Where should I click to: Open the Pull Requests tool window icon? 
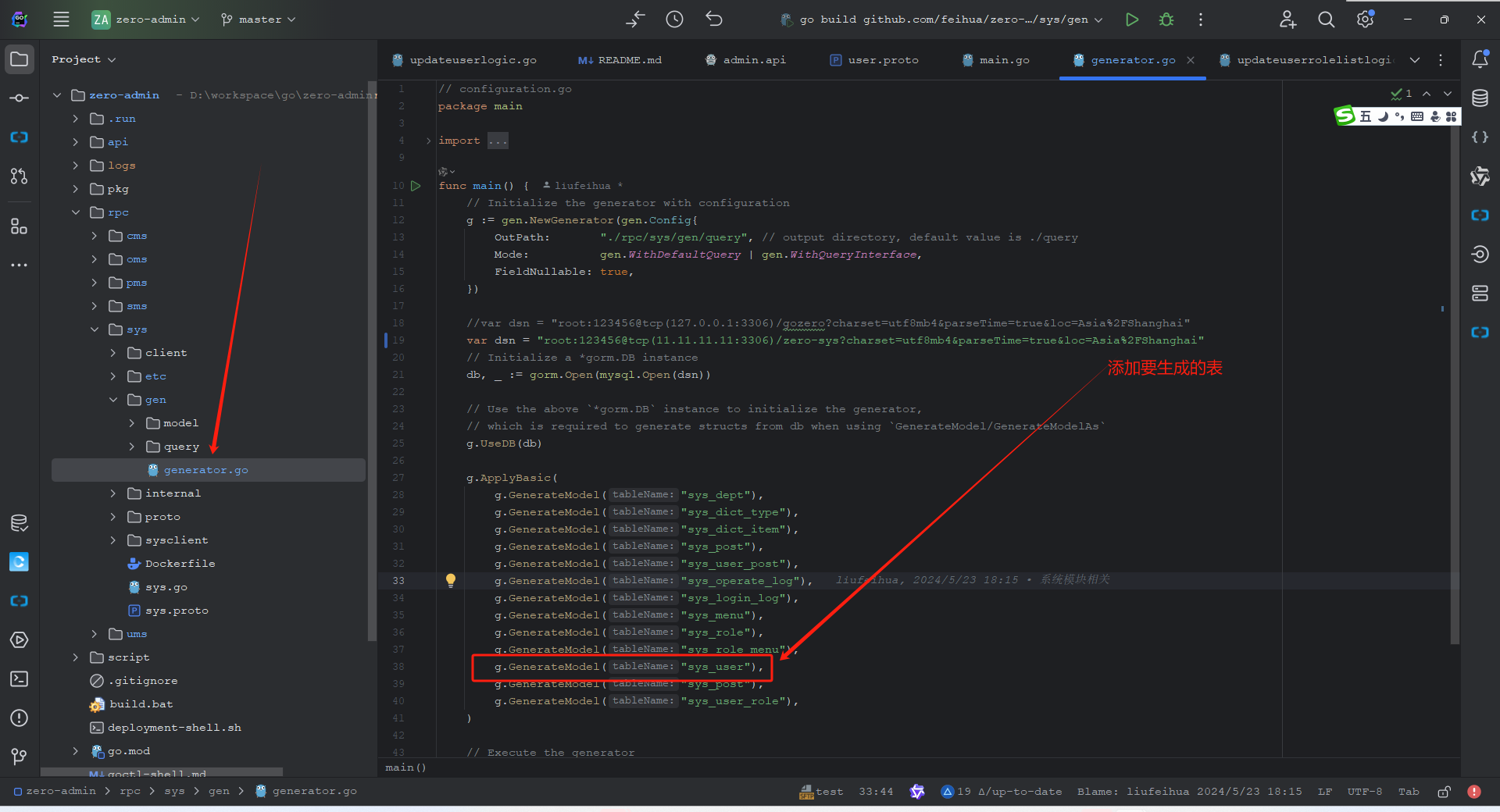coord(20,176)
